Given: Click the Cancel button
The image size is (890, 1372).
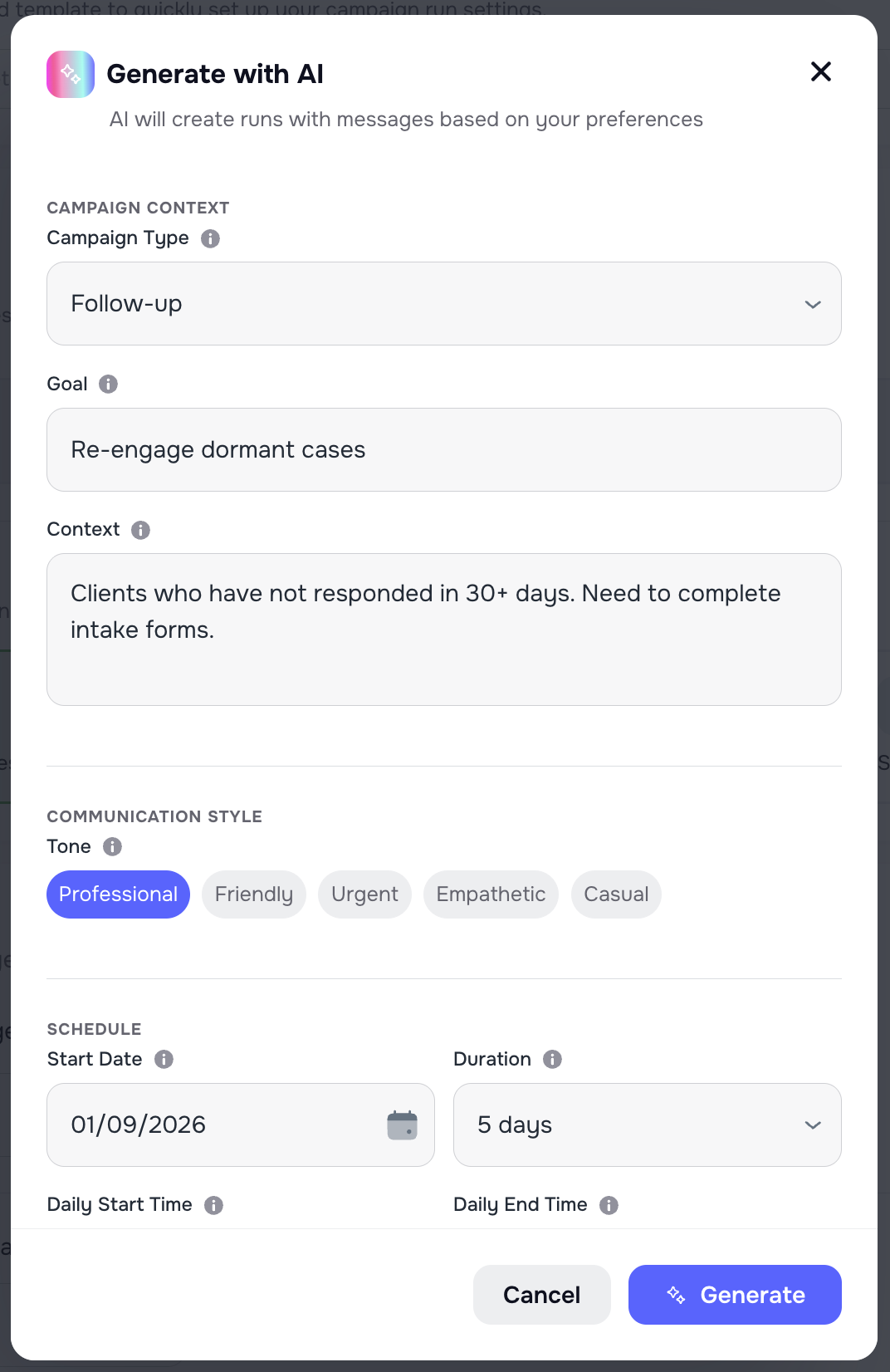Looking at the screenshot, I should 541,1294.
